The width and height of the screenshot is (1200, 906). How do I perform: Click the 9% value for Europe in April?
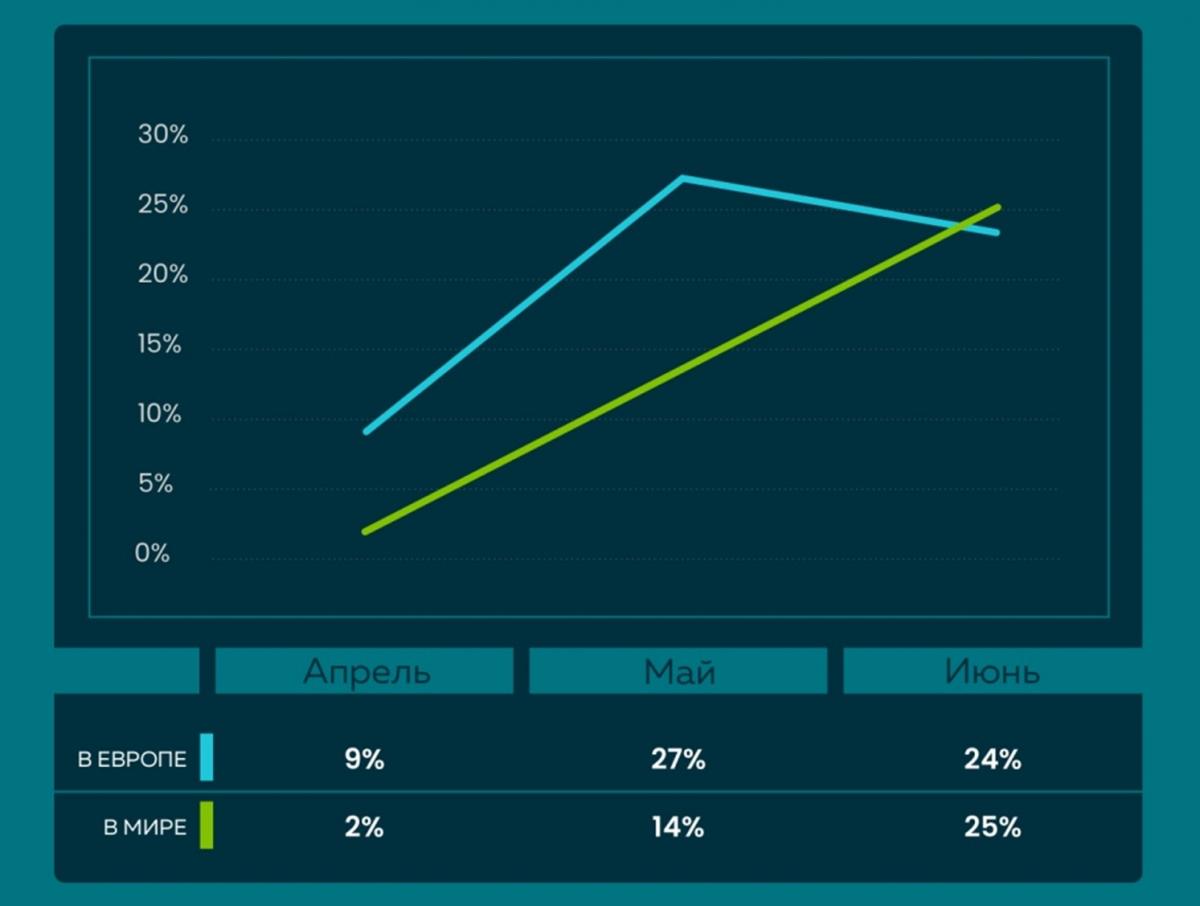click(x=364, y=759)
